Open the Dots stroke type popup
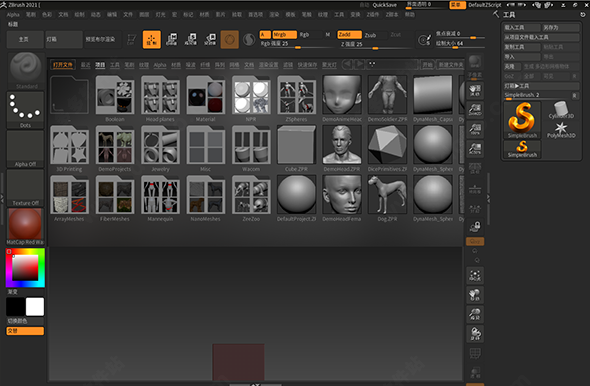This screenshot has width=590, height=386. click(x=25, y=110)
